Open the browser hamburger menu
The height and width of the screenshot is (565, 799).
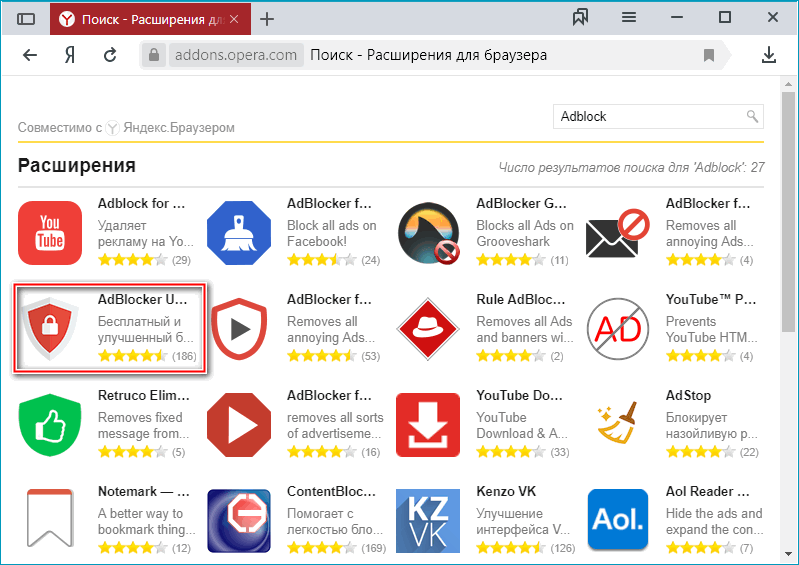click(629, 18)
